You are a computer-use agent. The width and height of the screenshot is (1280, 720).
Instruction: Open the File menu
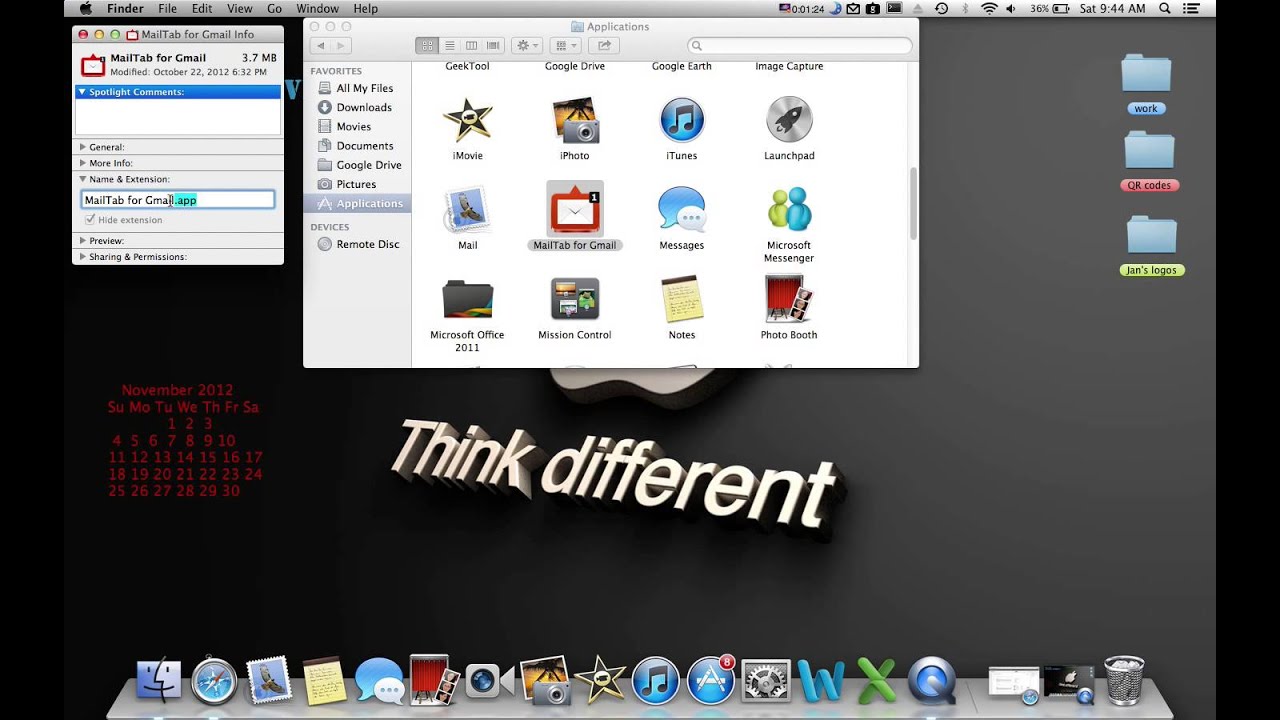coord(167,8)
